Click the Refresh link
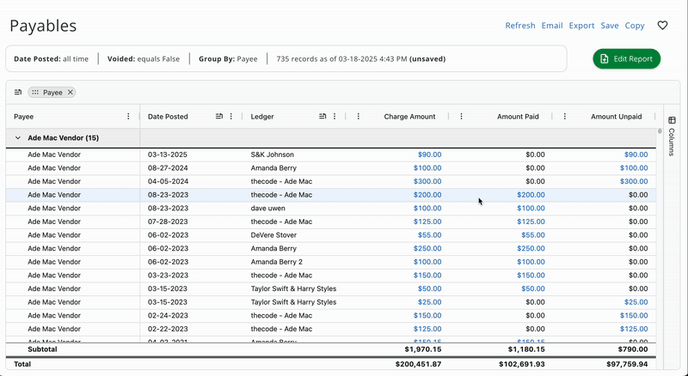Image resolution: width=688 pixels, height=376 pixels. [520, 25]
